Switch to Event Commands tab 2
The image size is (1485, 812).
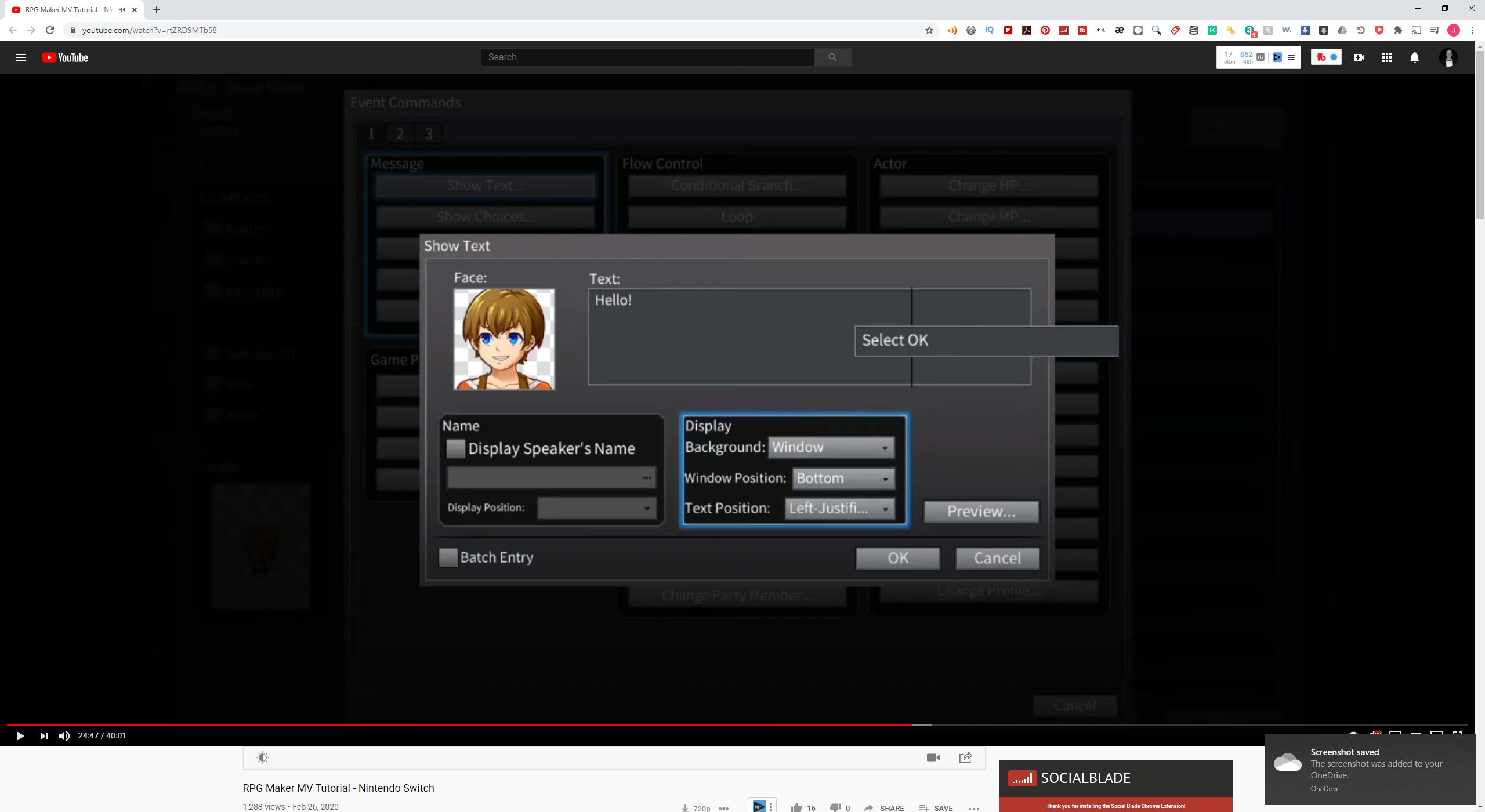click(x=400, y=134)
